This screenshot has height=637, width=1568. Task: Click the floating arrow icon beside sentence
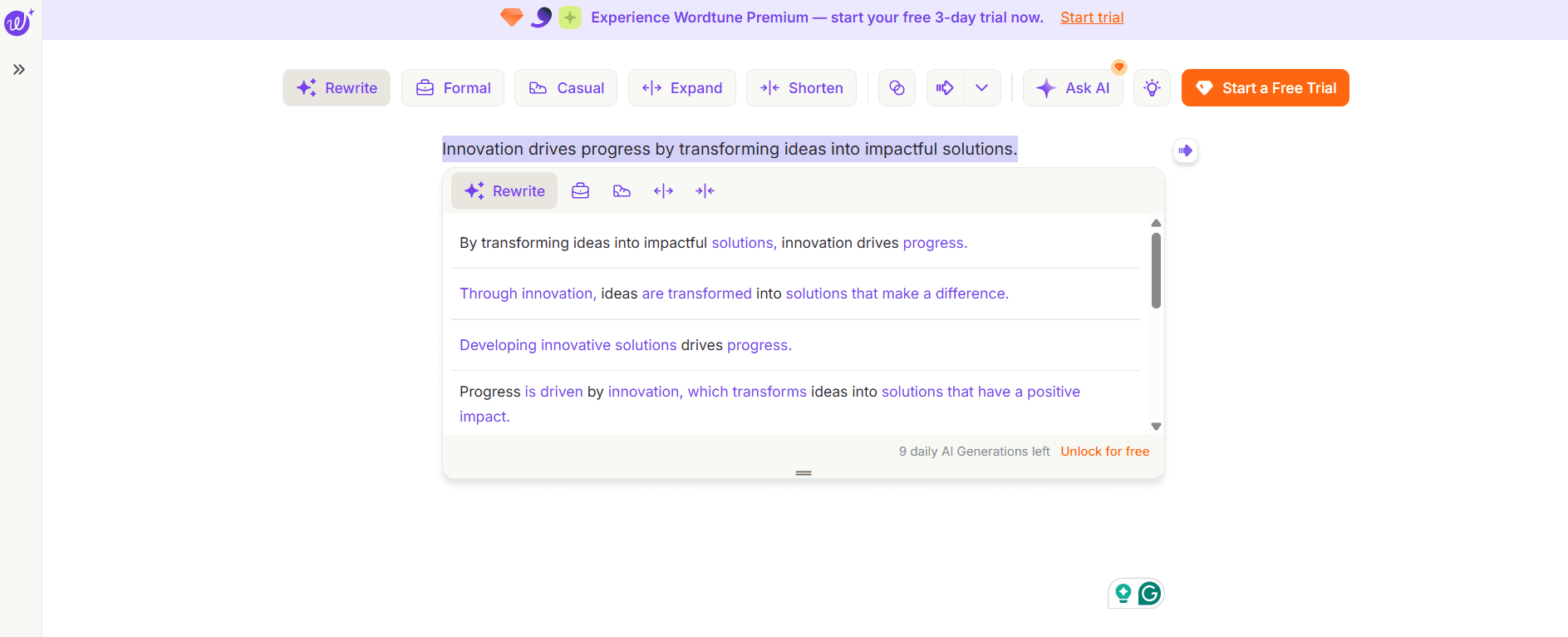pos(1185,151)
